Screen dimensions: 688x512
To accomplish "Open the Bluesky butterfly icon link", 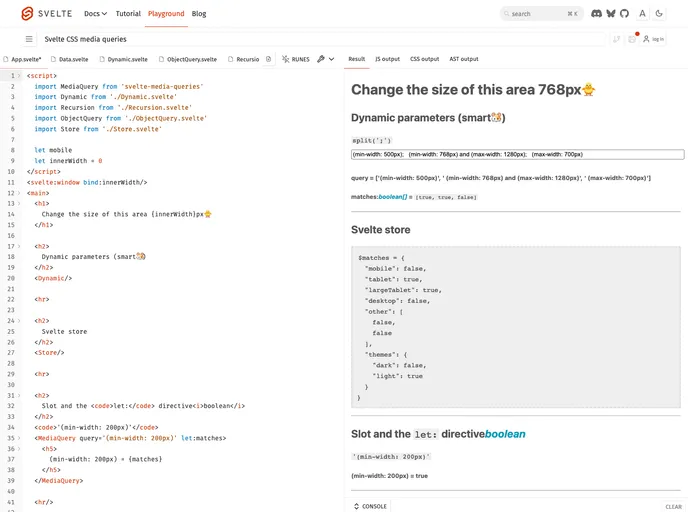I will [611, 14].
